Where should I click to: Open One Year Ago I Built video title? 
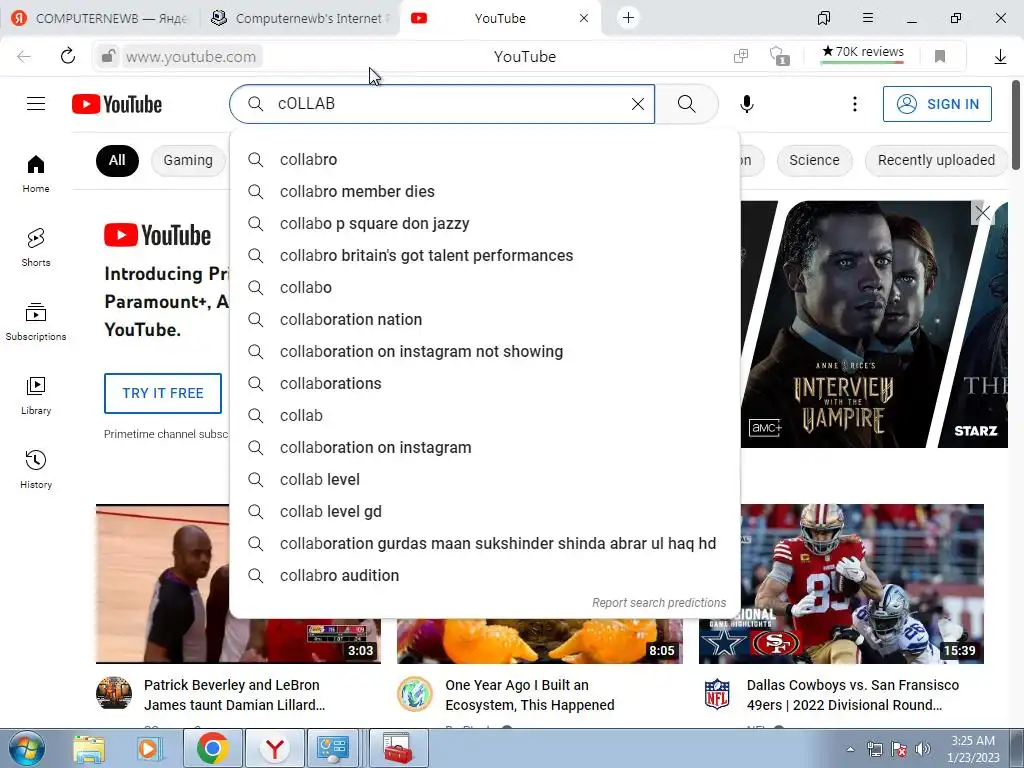530,695
